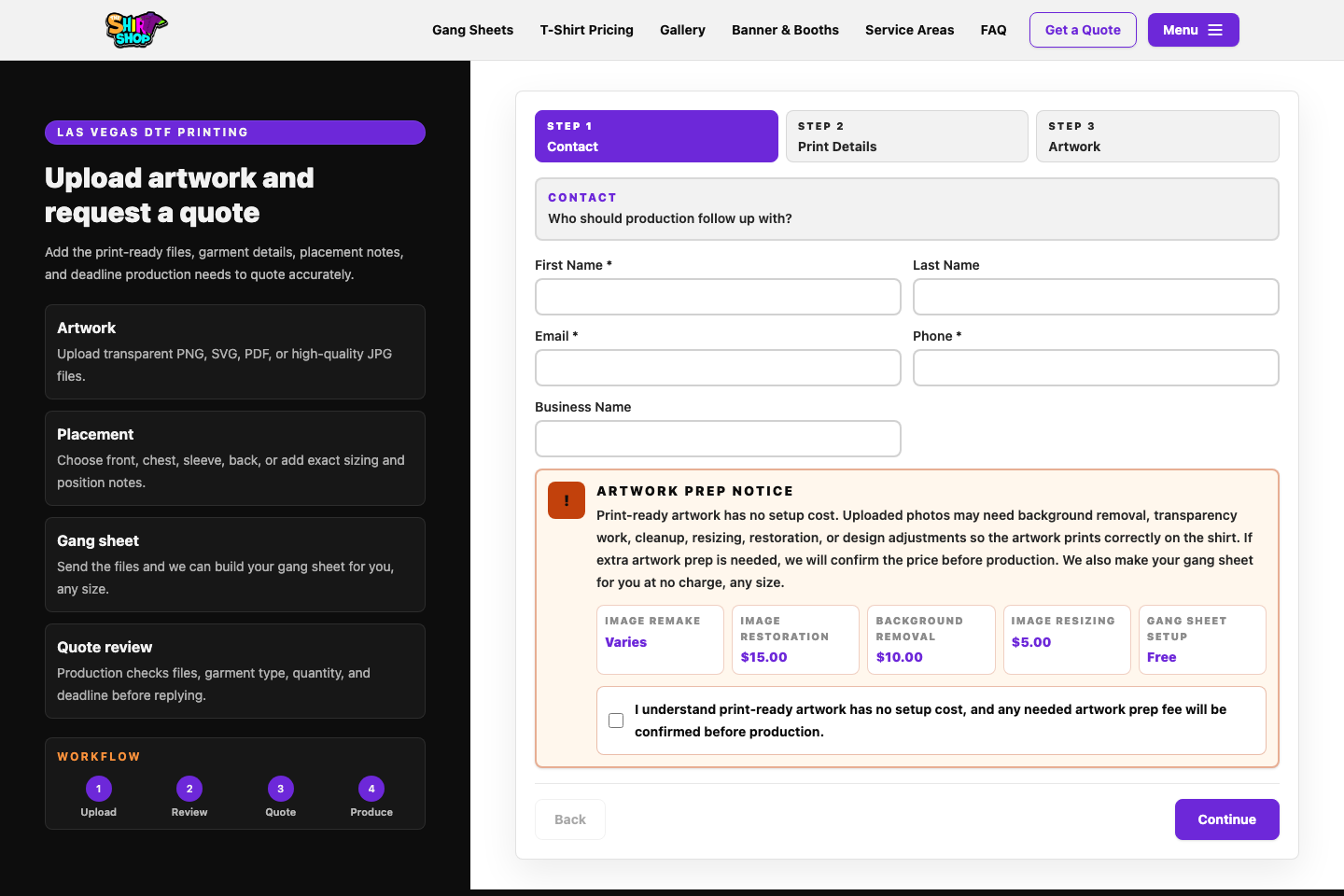The height and width of the screenshot is (896, 1344).
Task: Switch to Step 3 Artwork tab
Action: coord(1157,136)
